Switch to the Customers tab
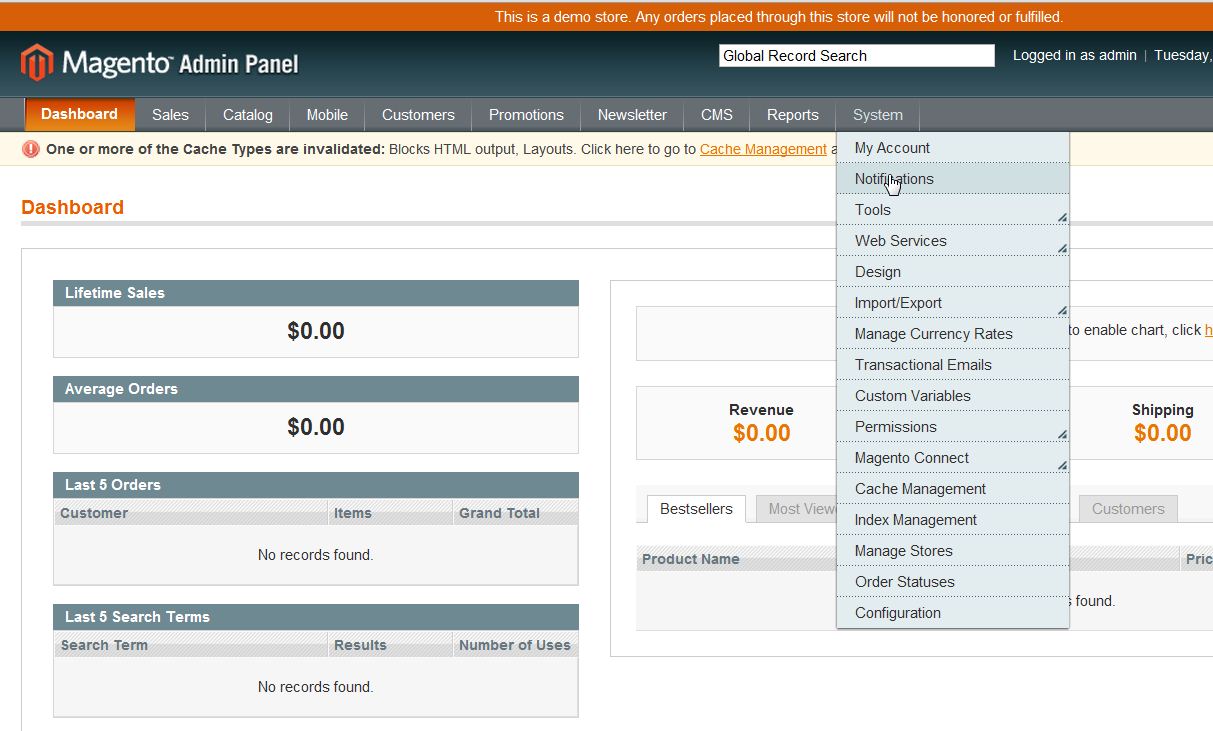The image size is (1213, 731). point(1127,509)
